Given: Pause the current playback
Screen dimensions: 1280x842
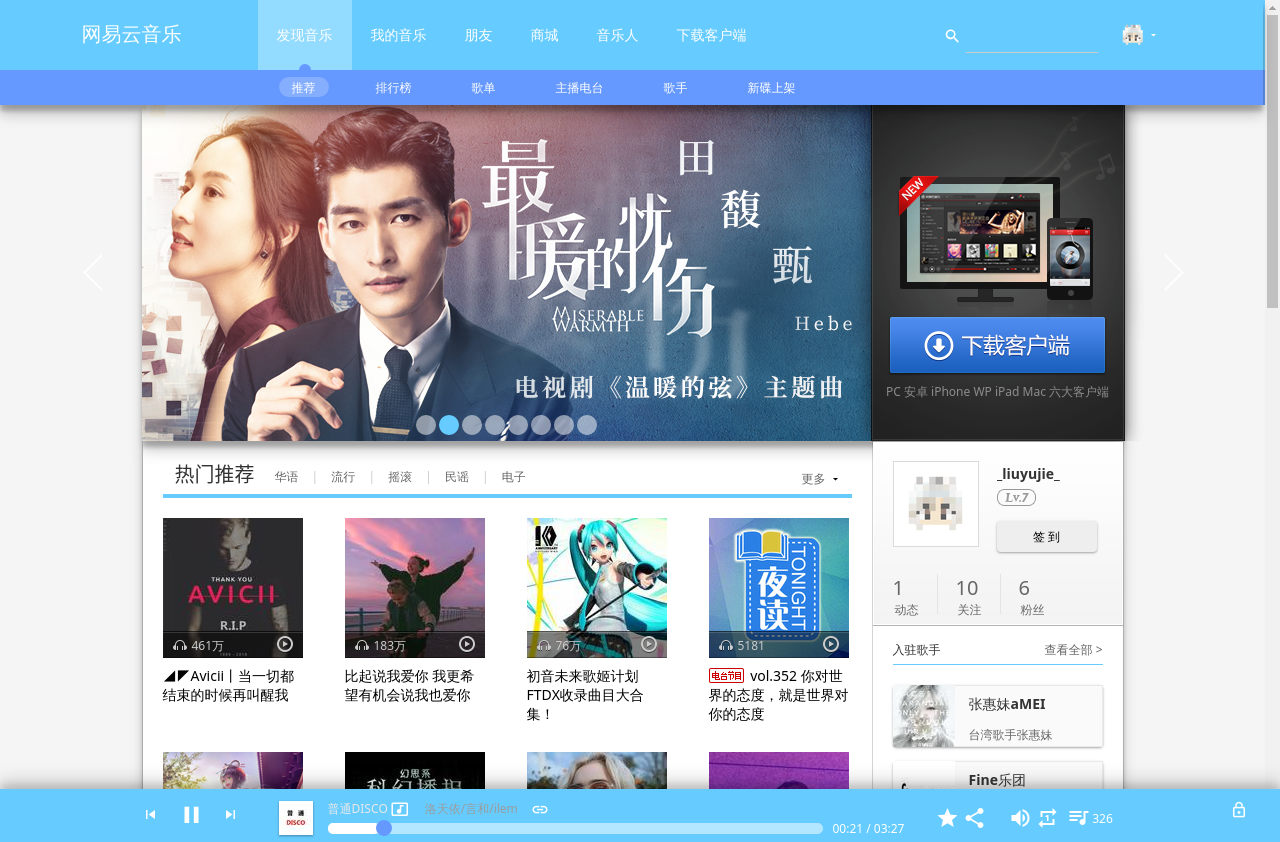Looking at the screenshot, I should pos(191,814).
